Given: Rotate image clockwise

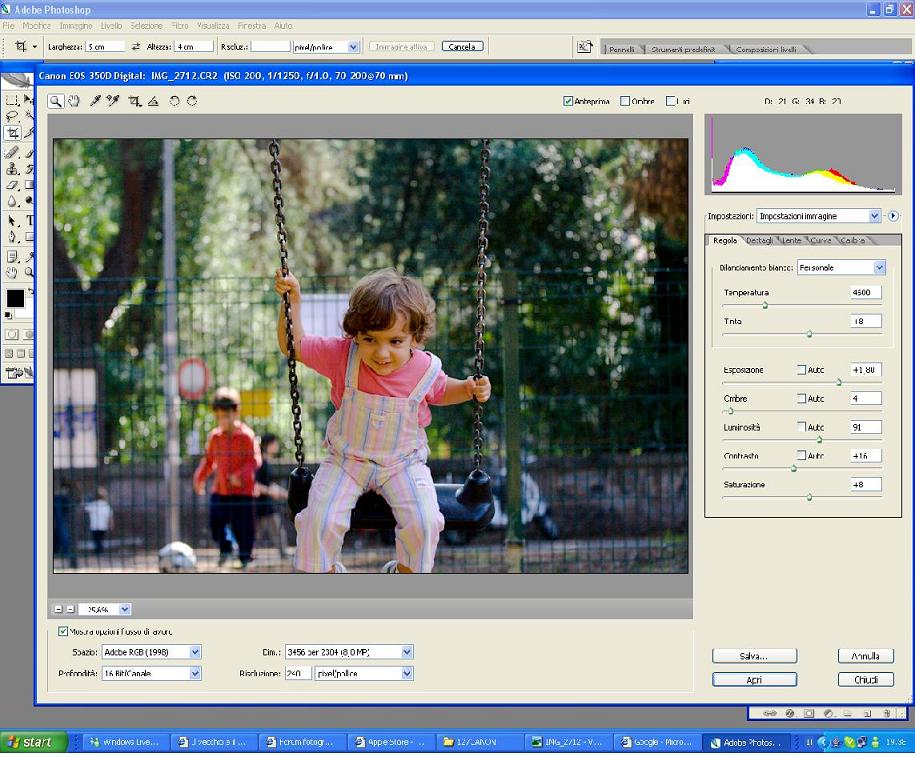Looking at the screenshot, I should [x=192, y=101].
